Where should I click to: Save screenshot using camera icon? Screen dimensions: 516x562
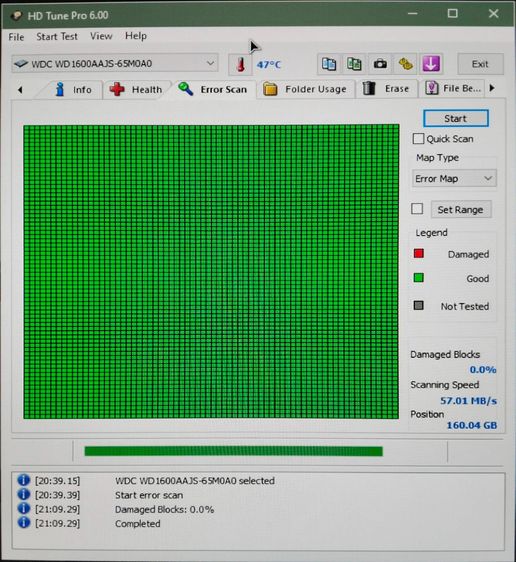[380, 64]
